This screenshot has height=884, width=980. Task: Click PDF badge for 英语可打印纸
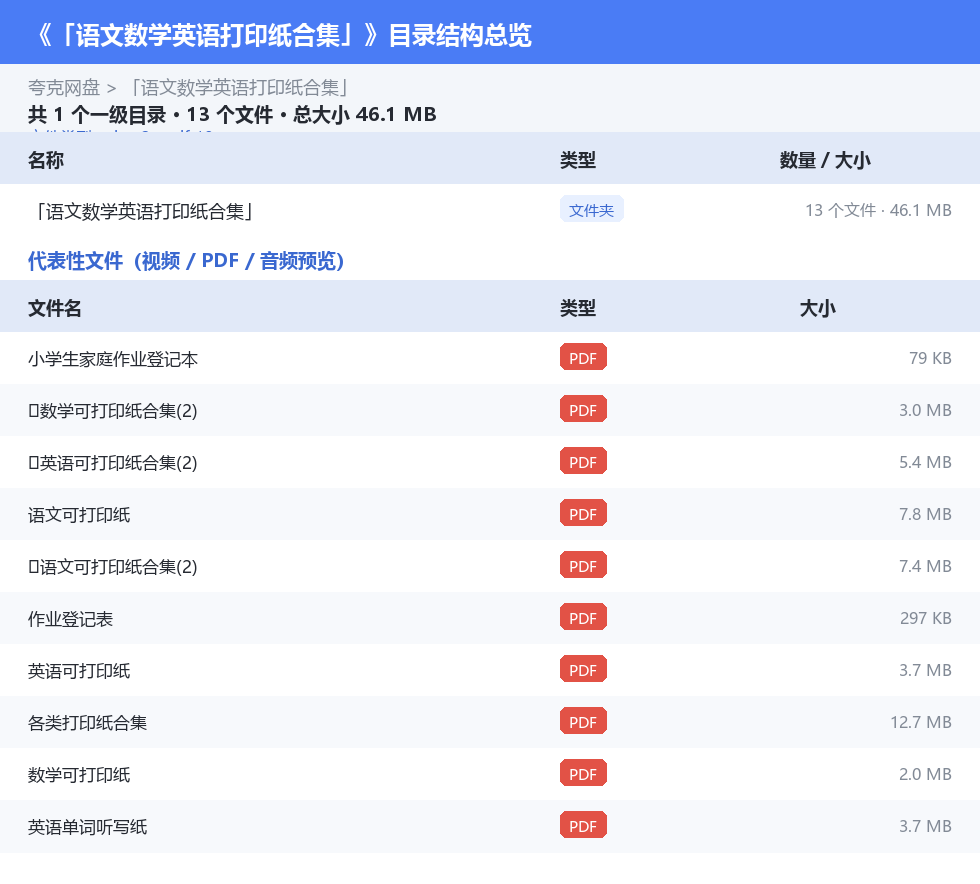click(x=583, y=669)
